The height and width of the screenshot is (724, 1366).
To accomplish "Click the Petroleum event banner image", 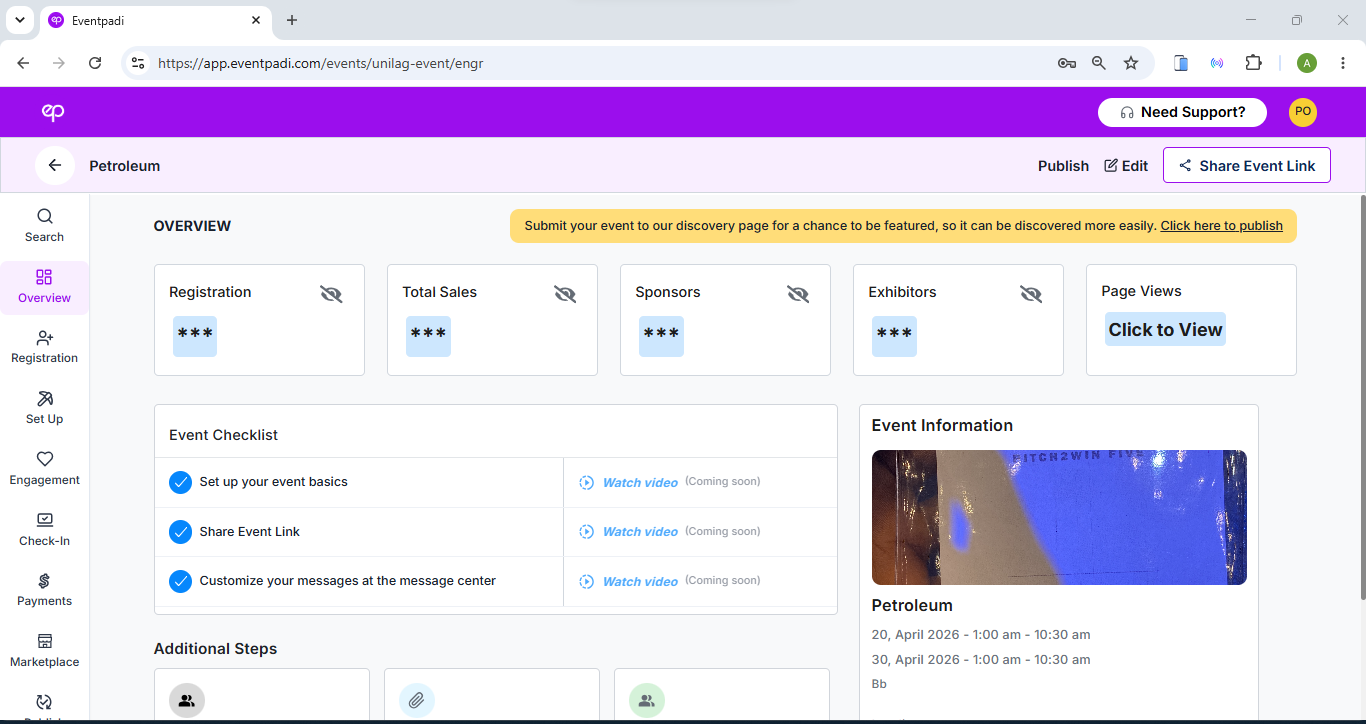I will (1059, 517).
